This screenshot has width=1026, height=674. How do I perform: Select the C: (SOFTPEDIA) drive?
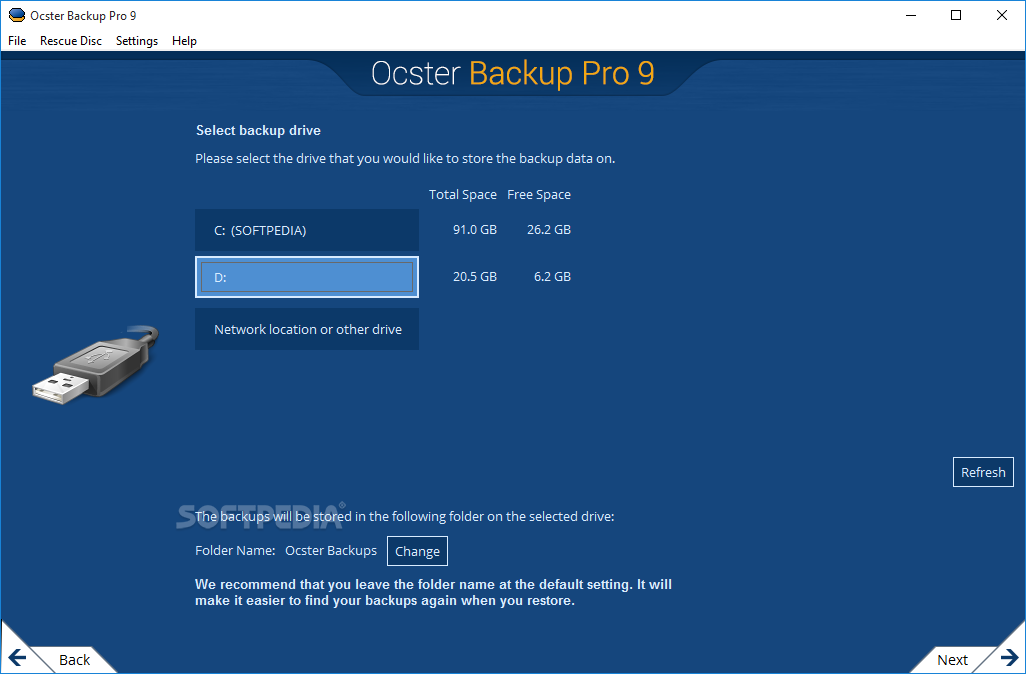pos(307,230)
